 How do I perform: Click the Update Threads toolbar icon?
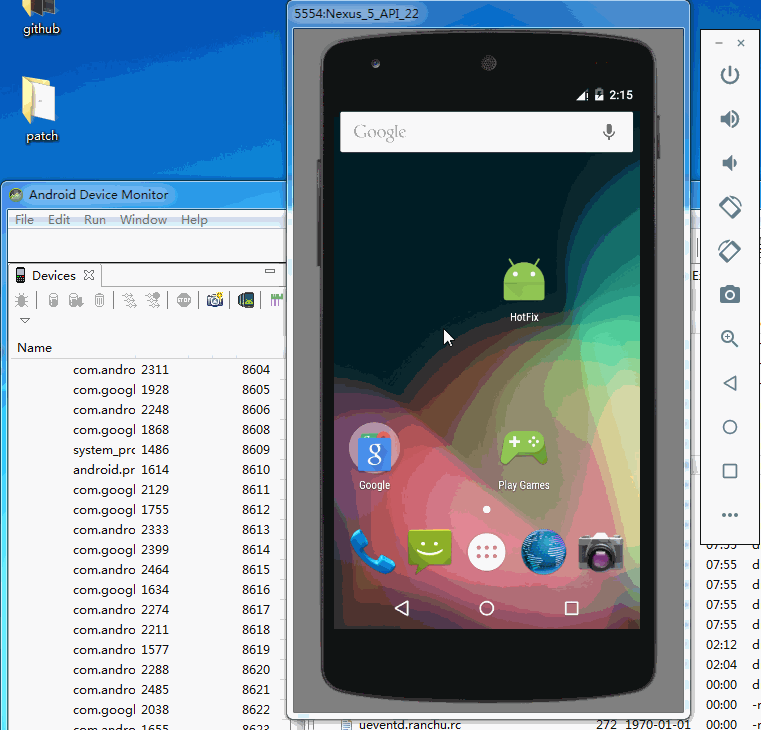click(129, 300)
